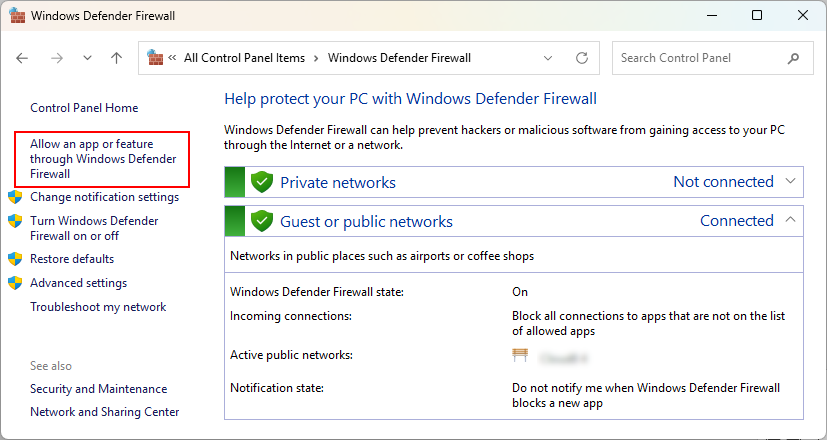827x440 pixels.
Task: Click the Not connected status text
Action: (x=723, y=181)
